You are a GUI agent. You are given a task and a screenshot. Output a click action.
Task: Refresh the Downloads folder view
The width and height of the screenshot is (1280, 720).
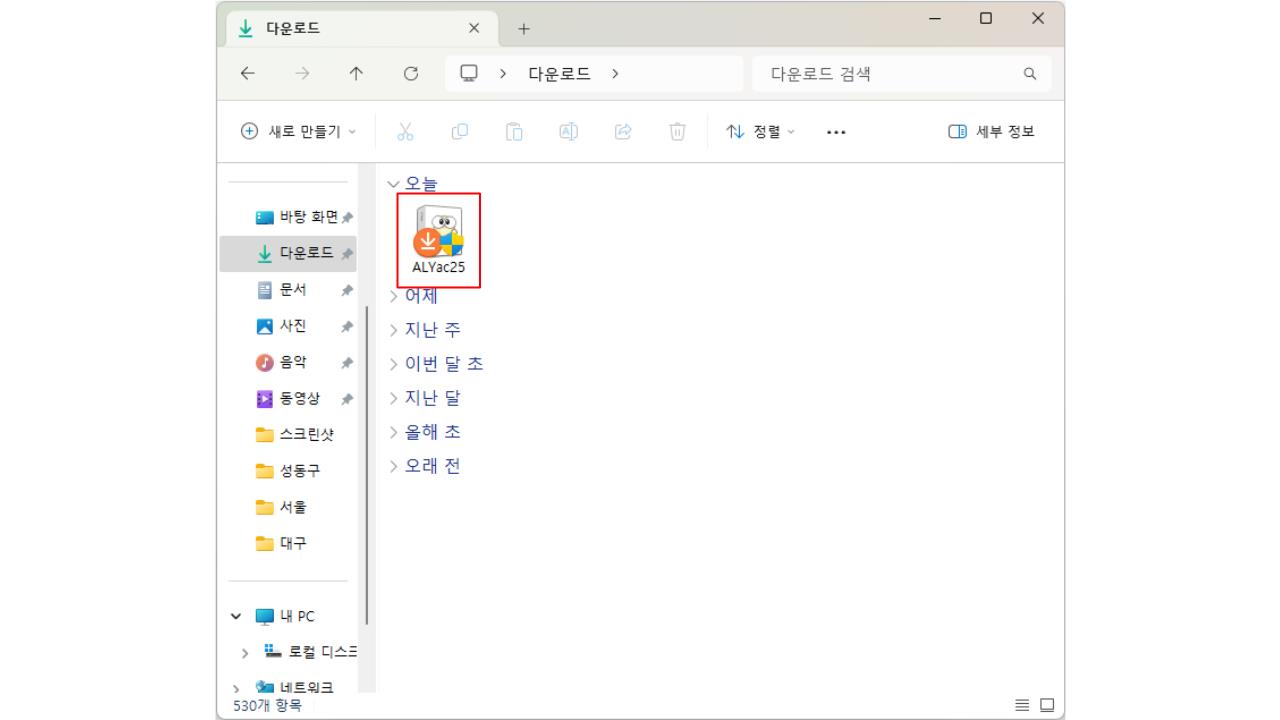tap(410, 73)
